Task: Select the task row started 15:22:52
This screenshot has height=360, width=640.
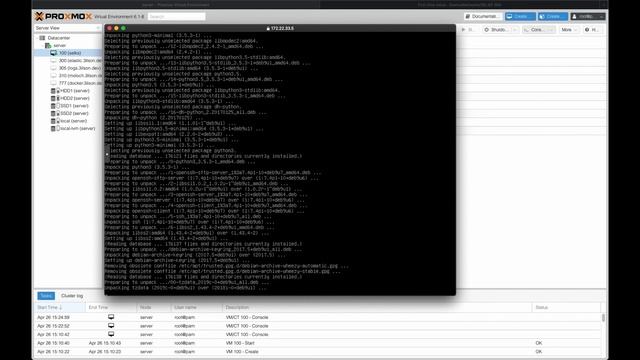Action: coord(318,326)
